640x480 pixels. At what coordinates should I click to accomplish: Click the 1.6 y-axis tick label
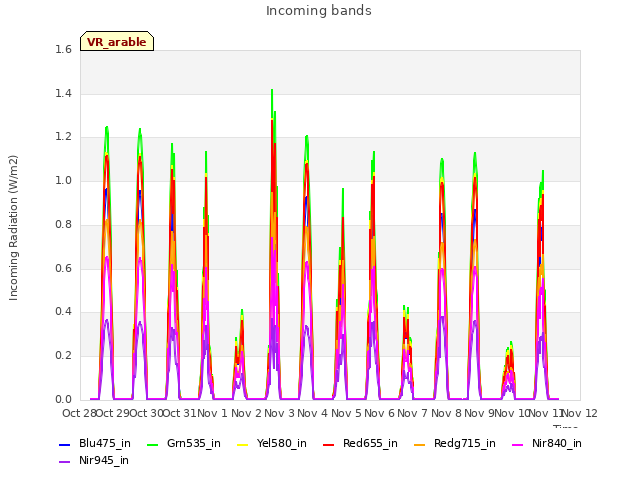63,49
